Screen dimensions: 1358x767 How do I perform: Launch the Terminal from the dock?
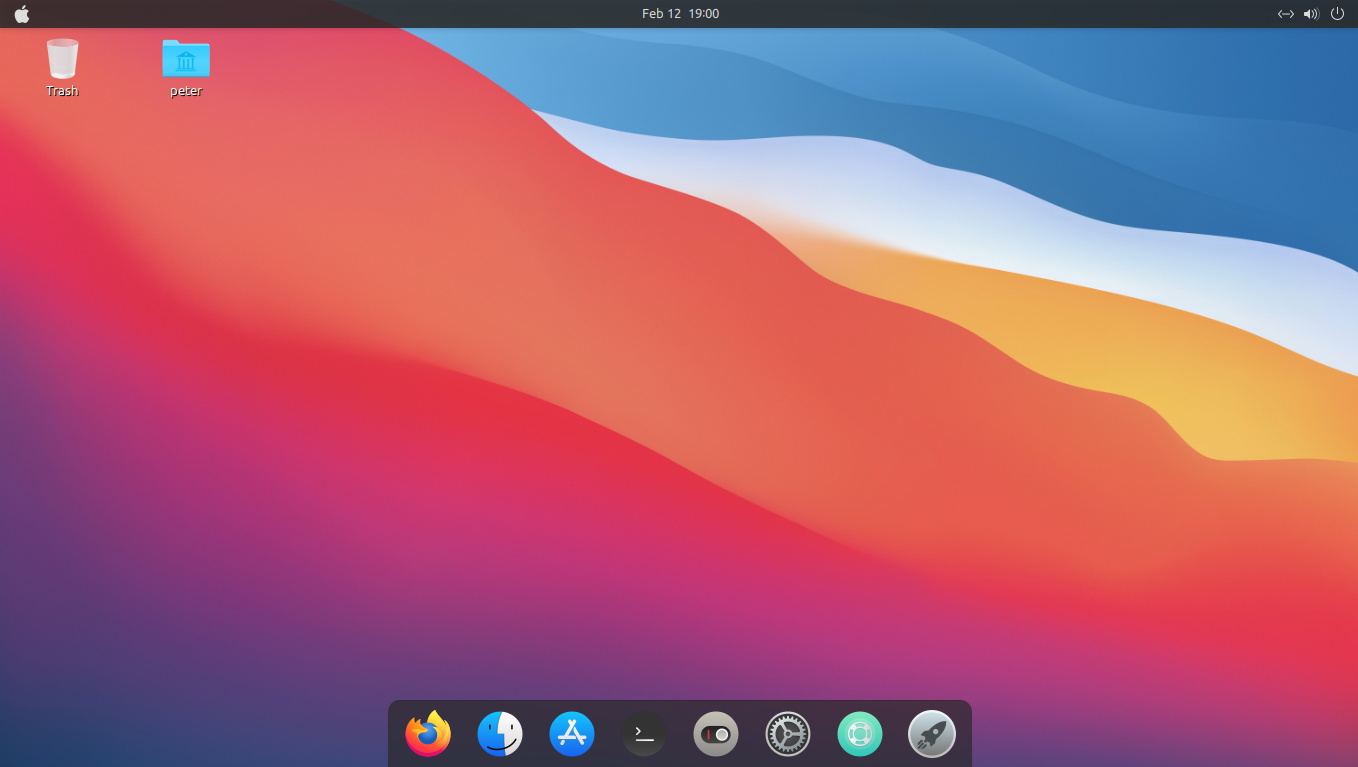pyautogui.click(x=643, y=733)
